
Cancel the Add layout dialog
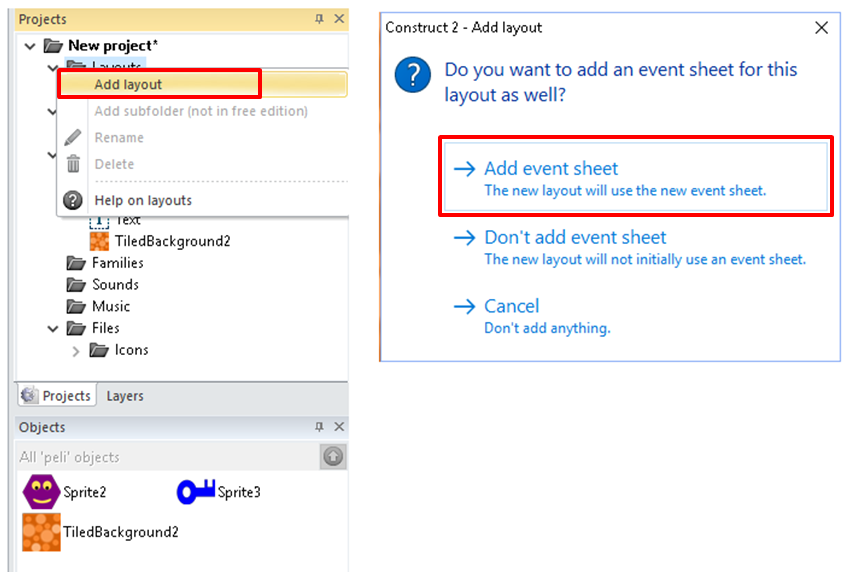tap(511, 307)
